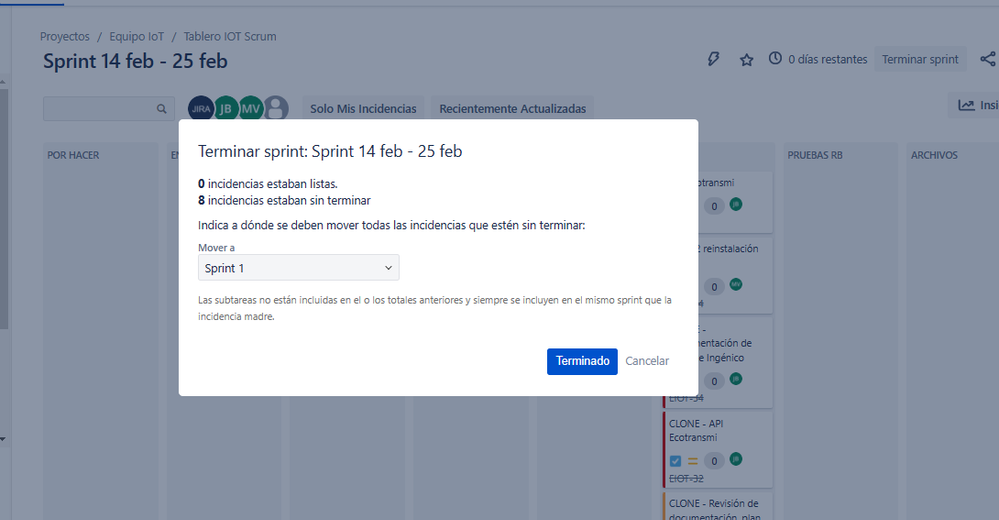Open the CLONE - API Ecotransmi card
Image resolution: width=999 pixels, height=520 pixels.
pyautogui.click(x=717, y=449)
